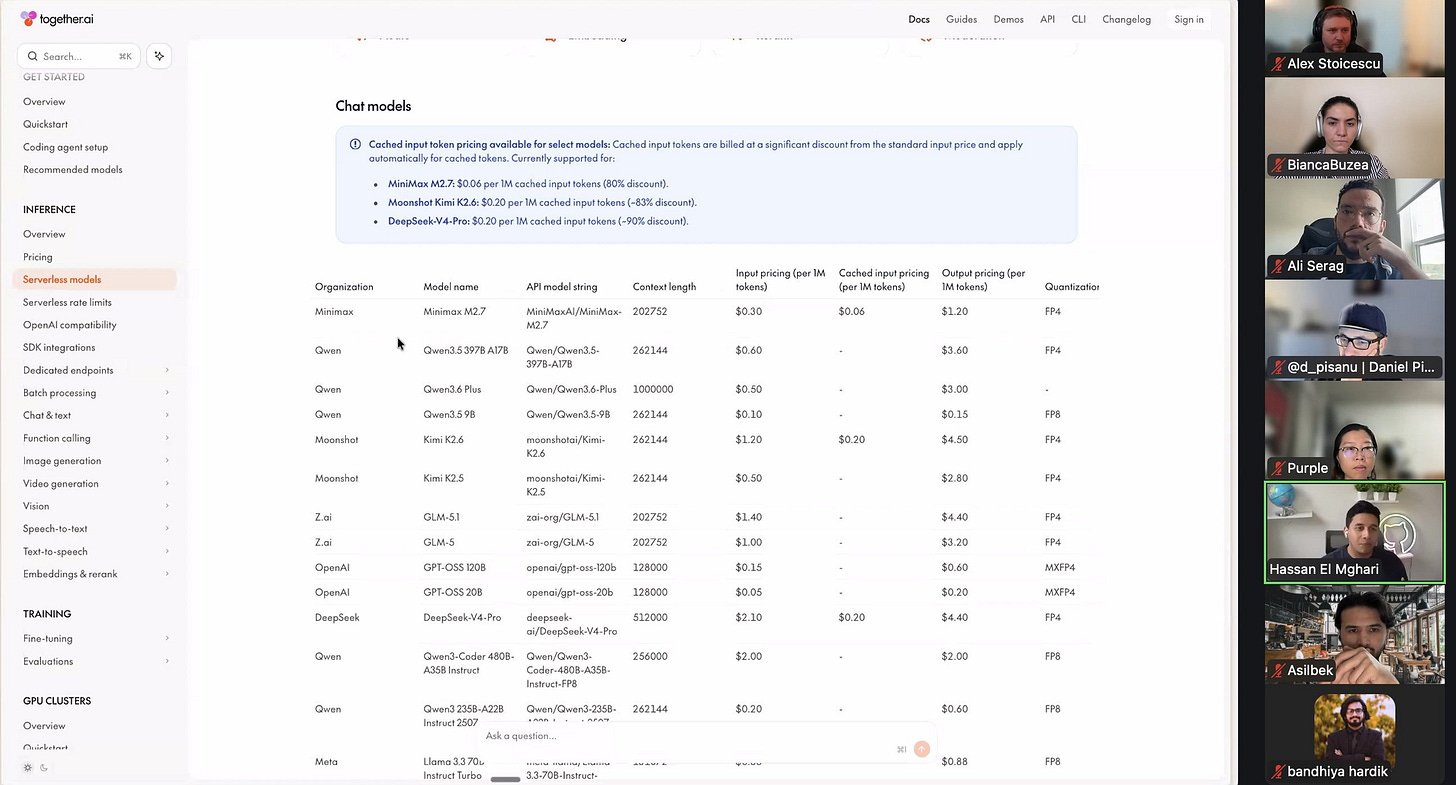The image size is (1456, 785).
Task: Open the Changelog tab in the top navigation
Action: pos(1126,19)
